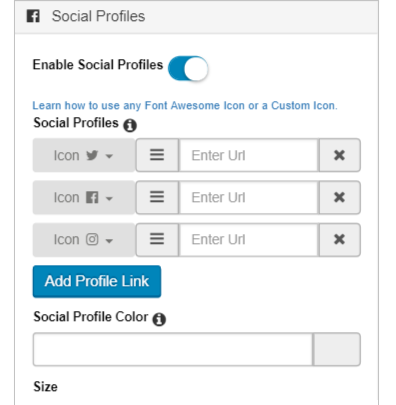Open the Font Awesome custom icon help link
The image size is (396, 405).
pos(185,106)
